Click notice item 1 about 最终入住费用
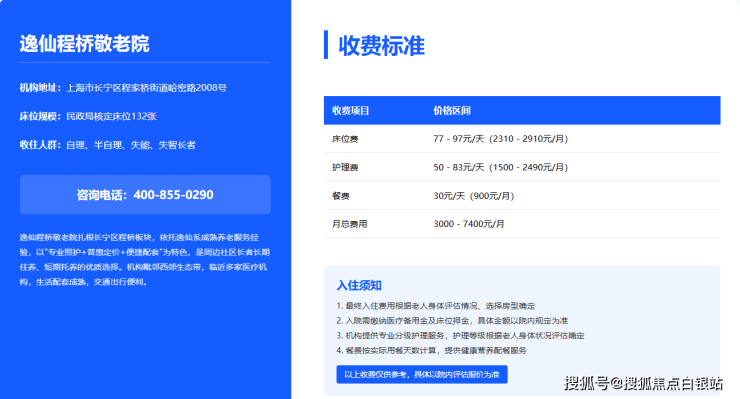 click(x=436, y=306)
